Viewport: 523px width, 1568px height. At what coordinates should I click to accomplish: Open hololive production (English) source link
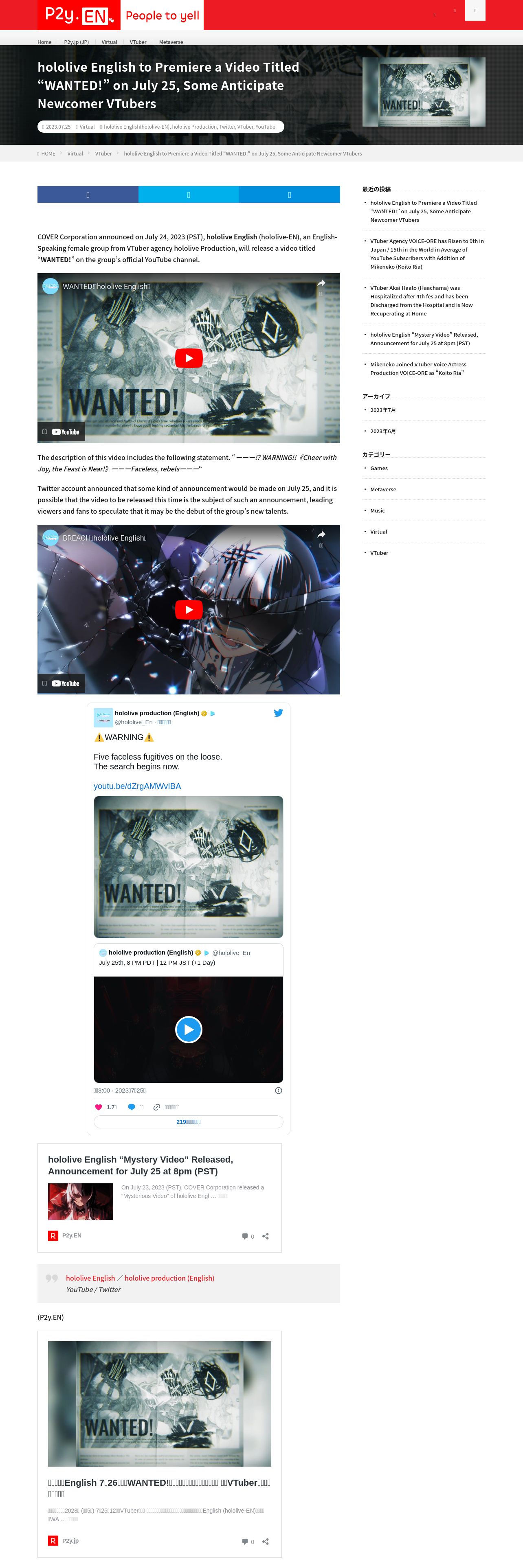[169, 1278]
